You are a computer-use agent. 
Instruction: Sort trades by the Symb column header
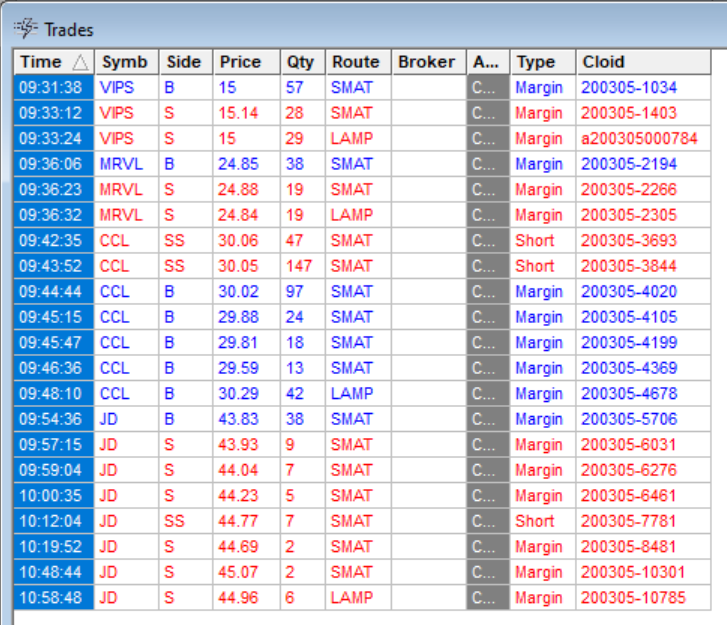tap(124, 62)
